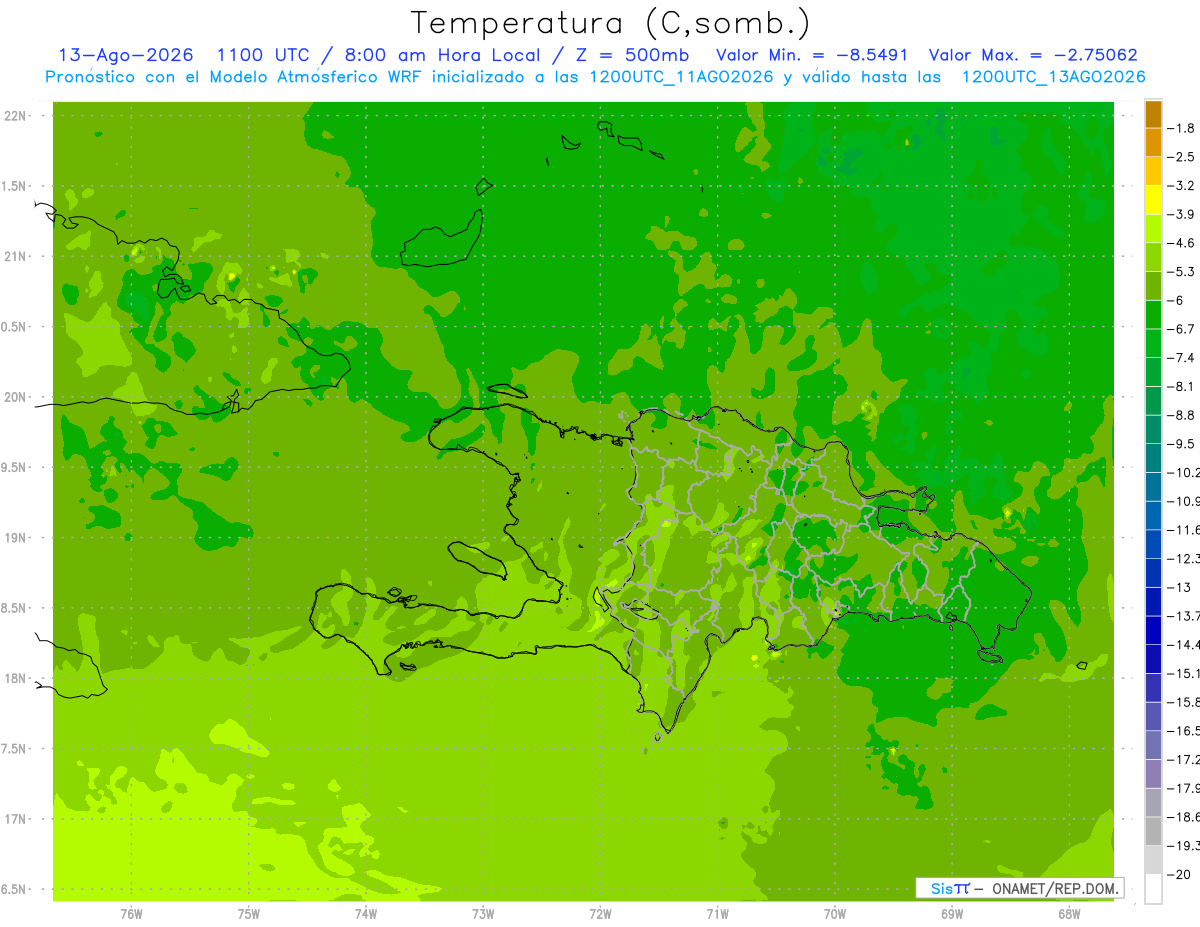
Task: Pick the green swatch between -6 and -6.7
Action: [1153, 315]
